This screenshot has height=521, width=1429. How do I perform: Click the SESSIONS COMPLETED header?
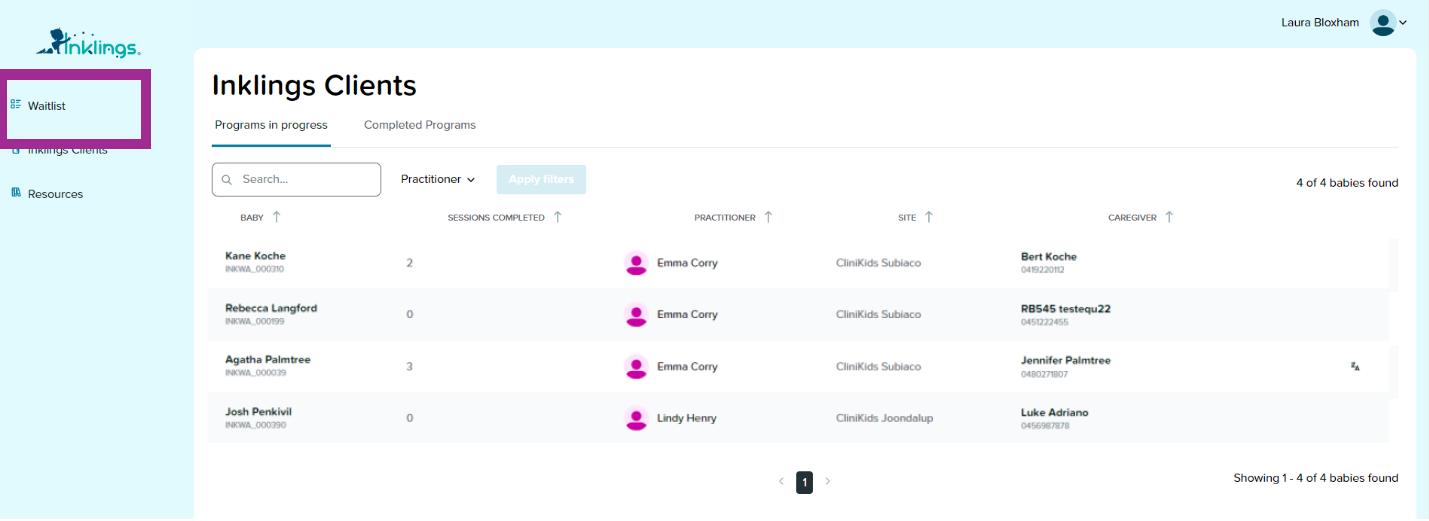(x=496, y=218)
